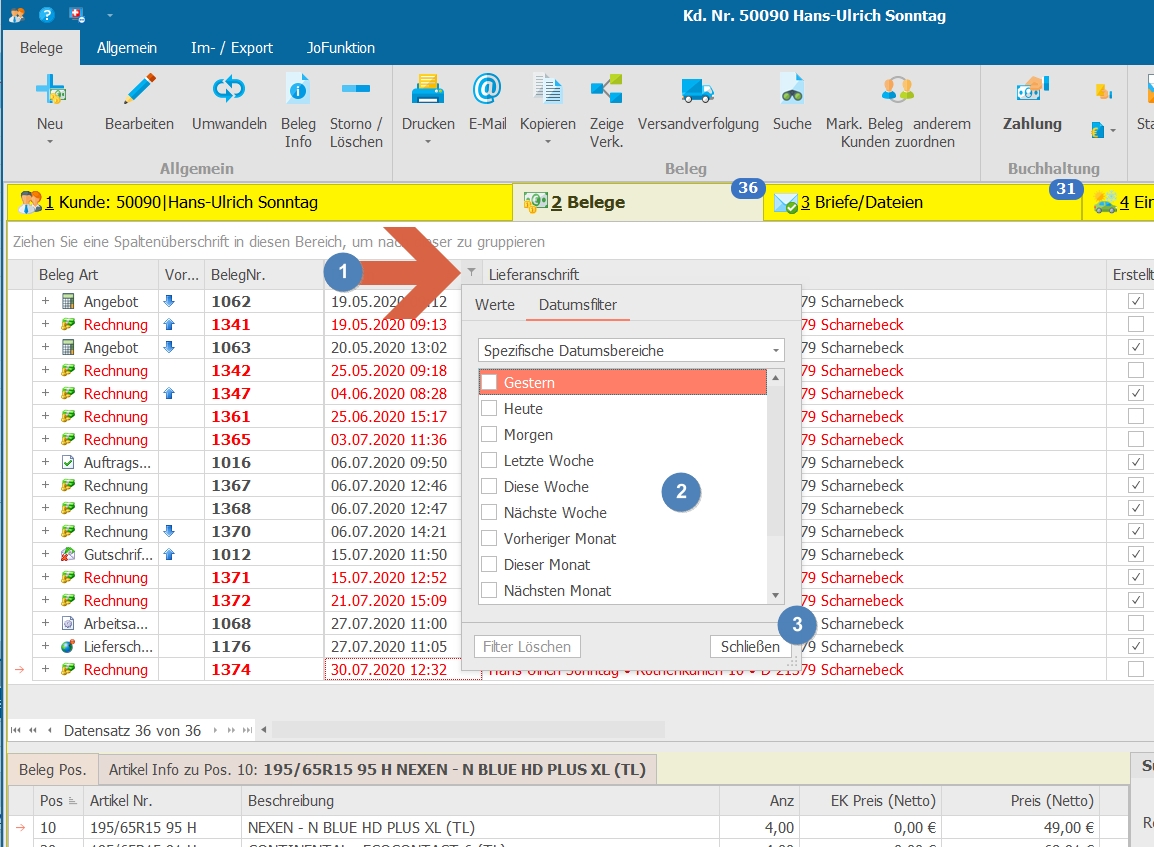The width and height of the screenshot is (1154, 847).
Task: Select the 2 Belege tab
Action: pyautogui.click(x=637, y=202)
